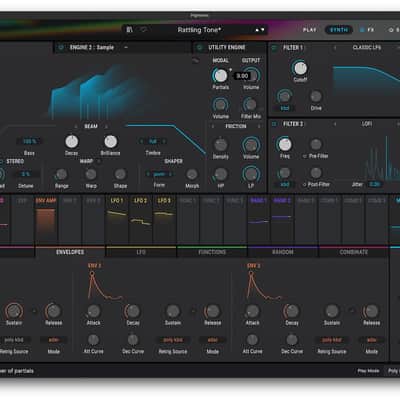The height and width of the screenshot is (400, 400).
Task: Click the Filter 1 Drive knob
Action: [x=316, y=97]
